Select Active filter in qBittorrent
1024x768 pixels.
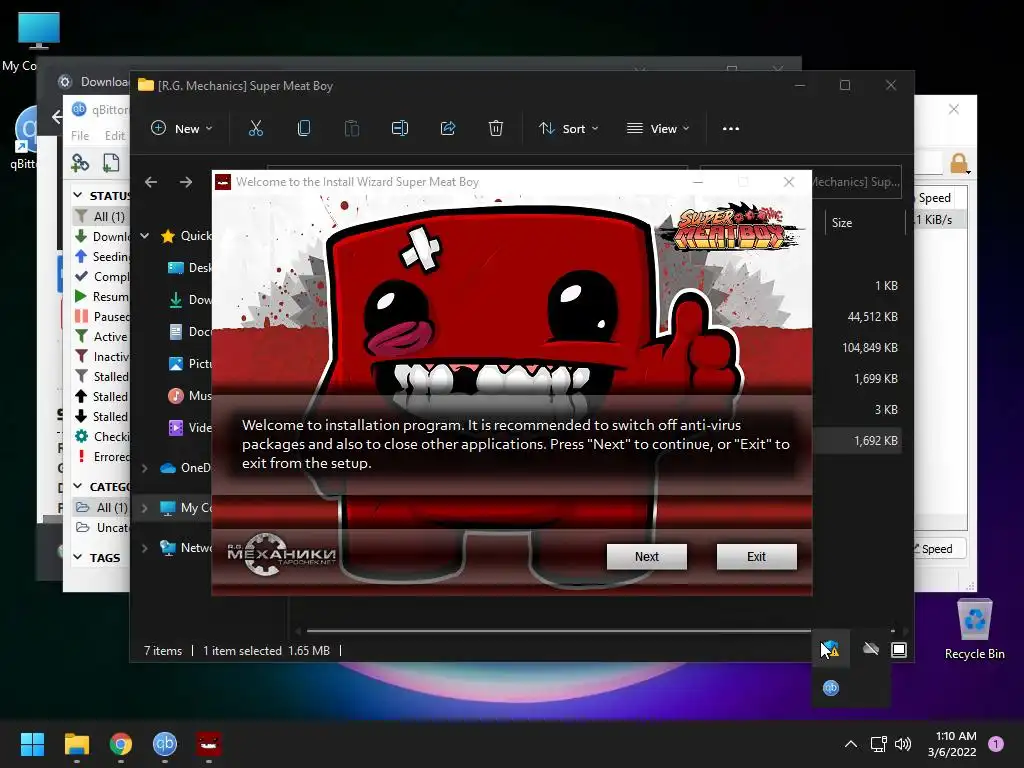[x=102, y=337]
